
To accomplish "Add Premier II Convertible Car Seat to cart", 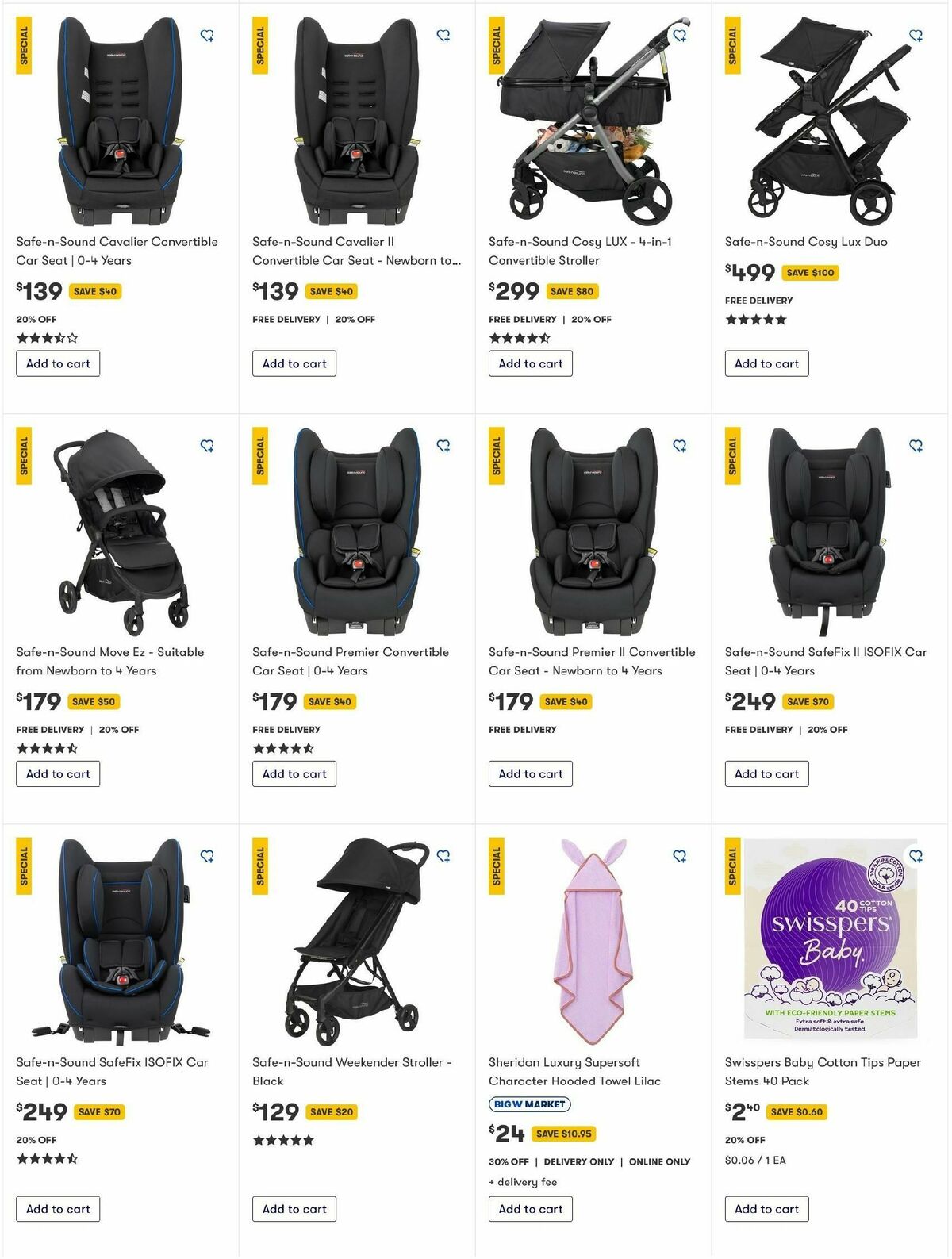I will pyautogui.click(x=530, y=773).
